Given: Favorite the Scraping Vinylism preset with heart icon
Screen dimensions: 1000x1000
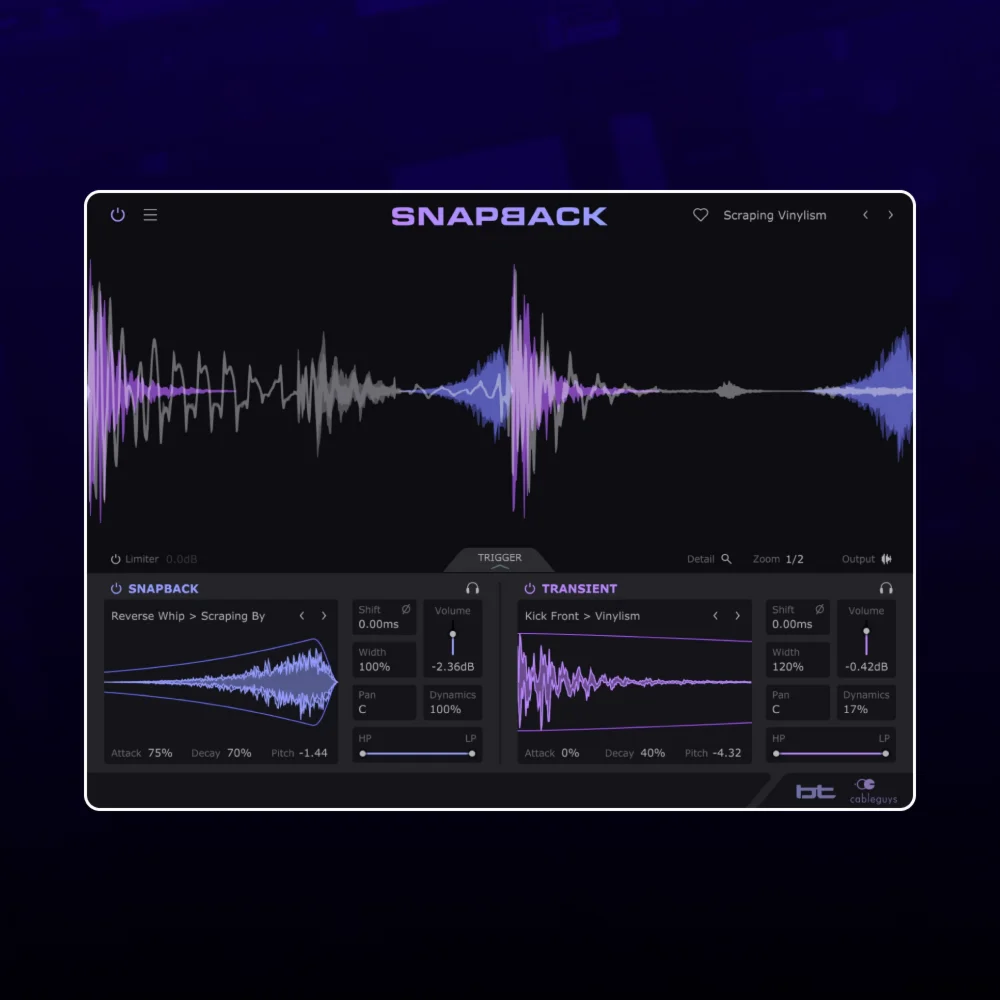Looking at the screenshot, I should pos(700,216).
